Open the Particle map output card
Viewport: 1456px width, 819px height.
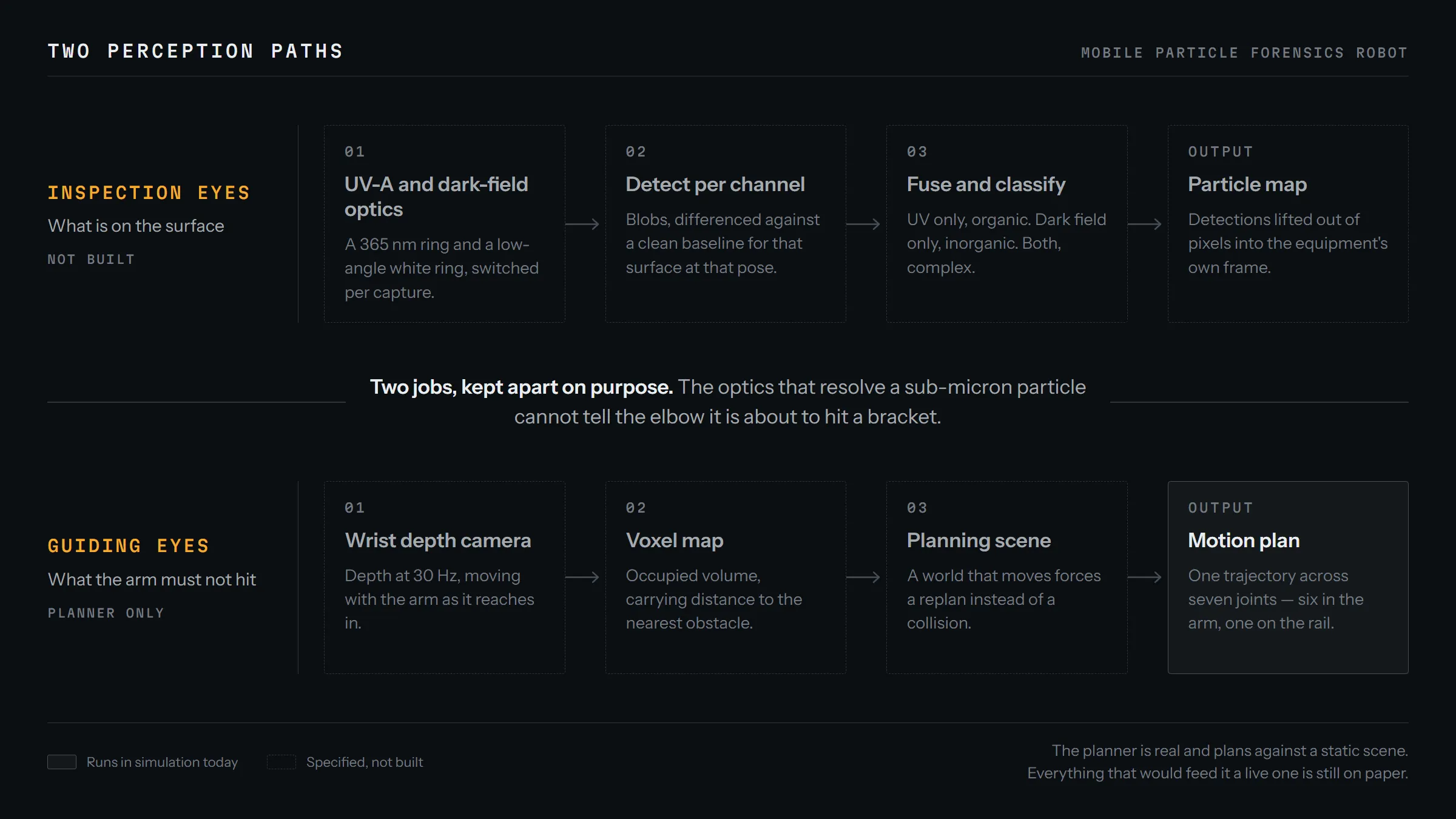pos(1288,224)
